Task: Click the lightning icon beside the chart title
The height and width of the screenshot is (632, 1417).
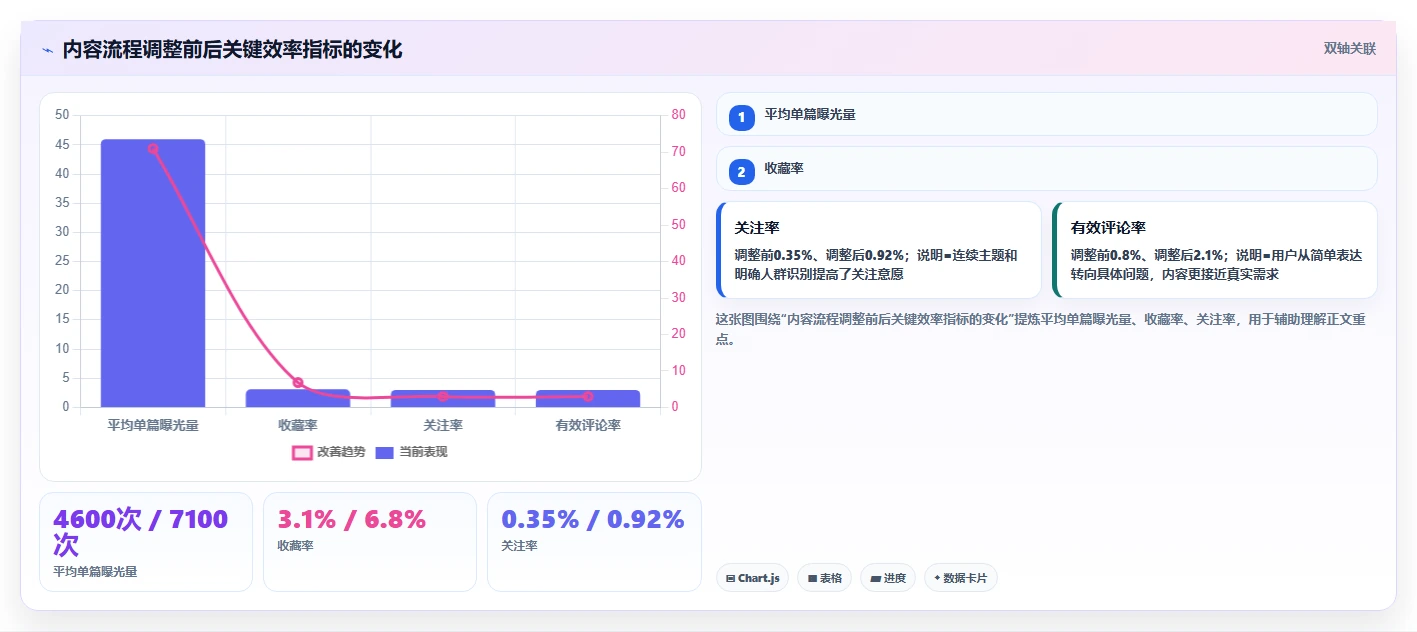Action: tap(48, 50)
